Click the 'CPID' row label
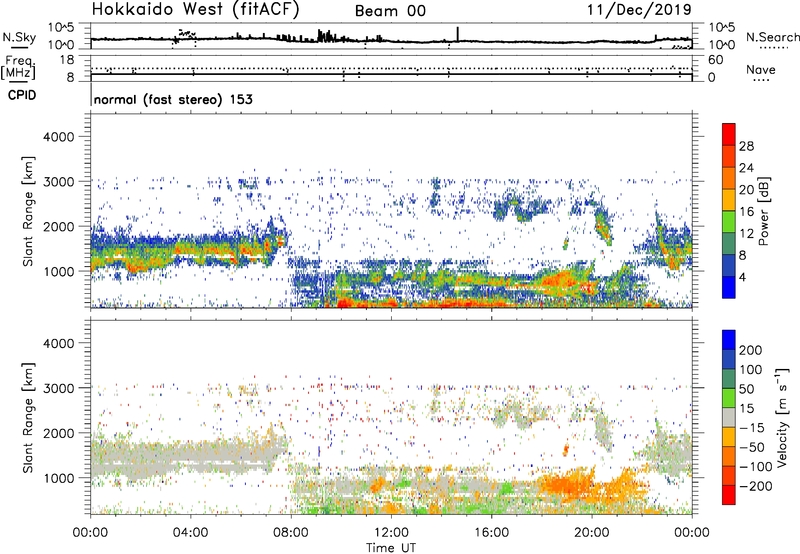 22,95
